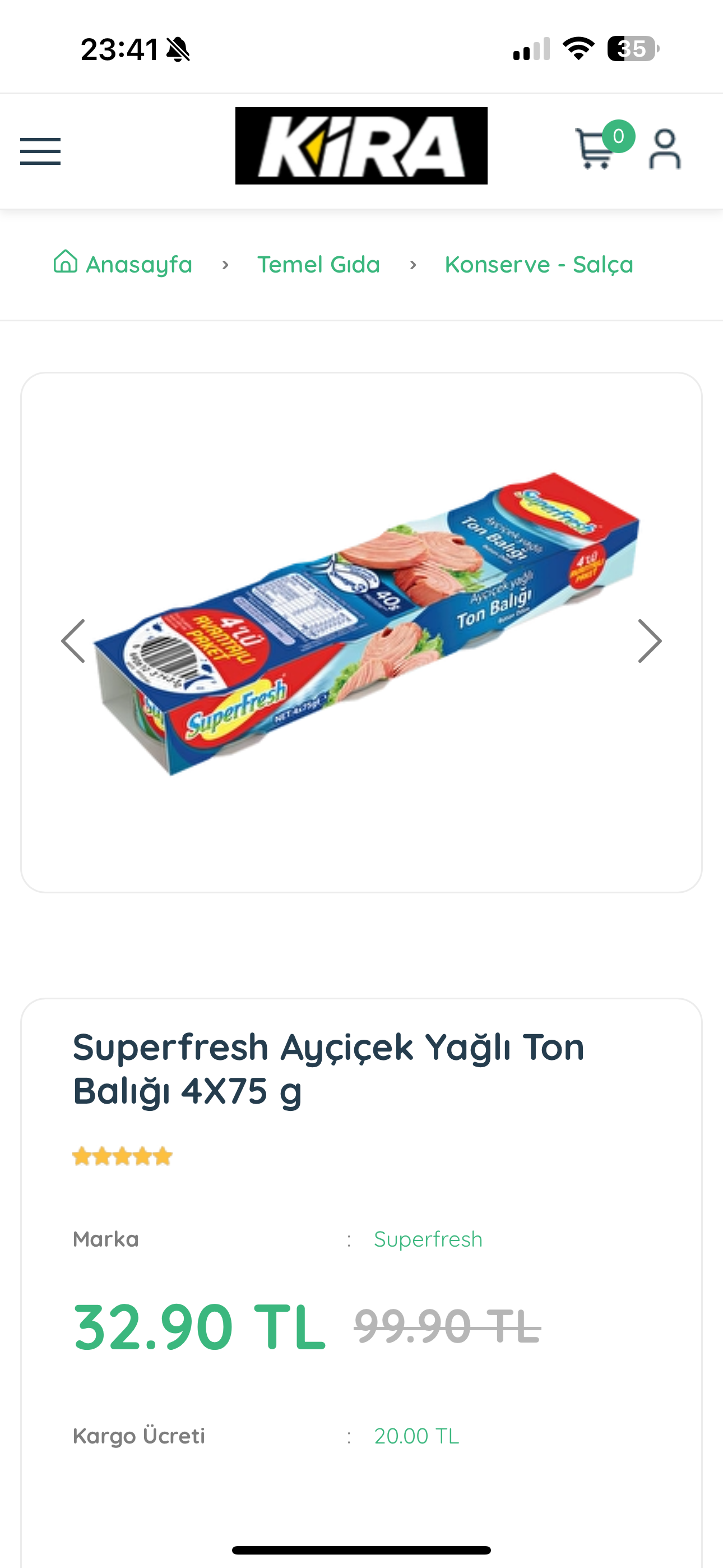Image resolution: width=723 pixels, height=1568 pixels.
Task: Tap the product title Superfresh Ayçiçek Yağlı
Action: 328,1068
